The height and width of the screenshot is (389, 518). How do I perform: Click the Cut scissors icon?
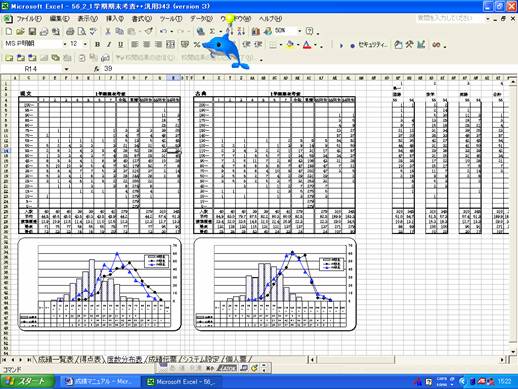(x=108, y=31)
